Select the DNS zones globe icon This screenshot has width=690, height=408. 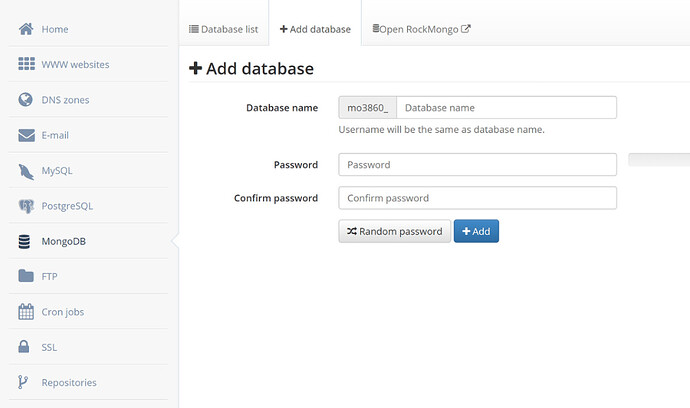click(x=26, y=99)
